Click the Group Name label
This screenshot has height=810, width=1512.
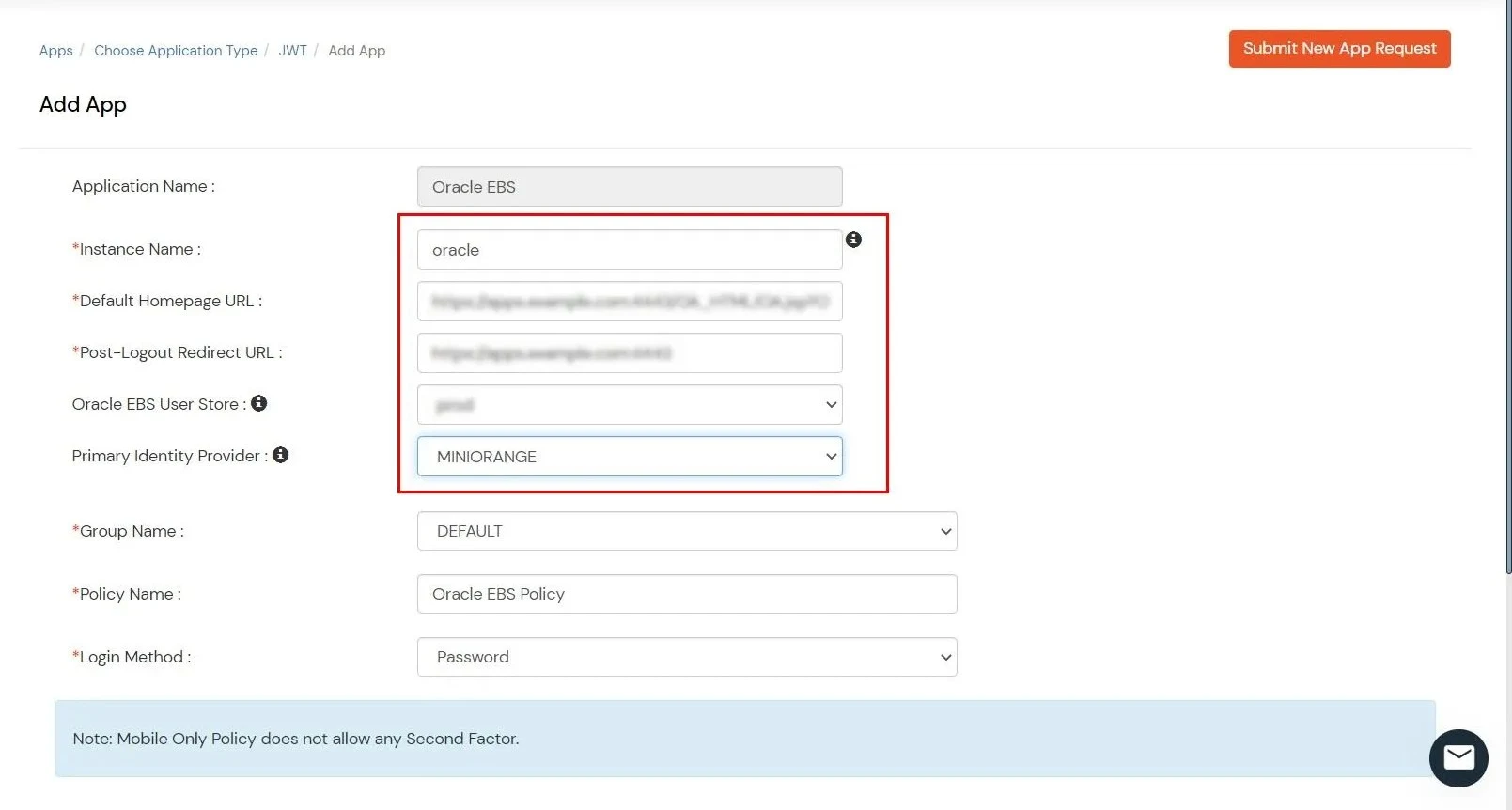(x=128, y=531)
